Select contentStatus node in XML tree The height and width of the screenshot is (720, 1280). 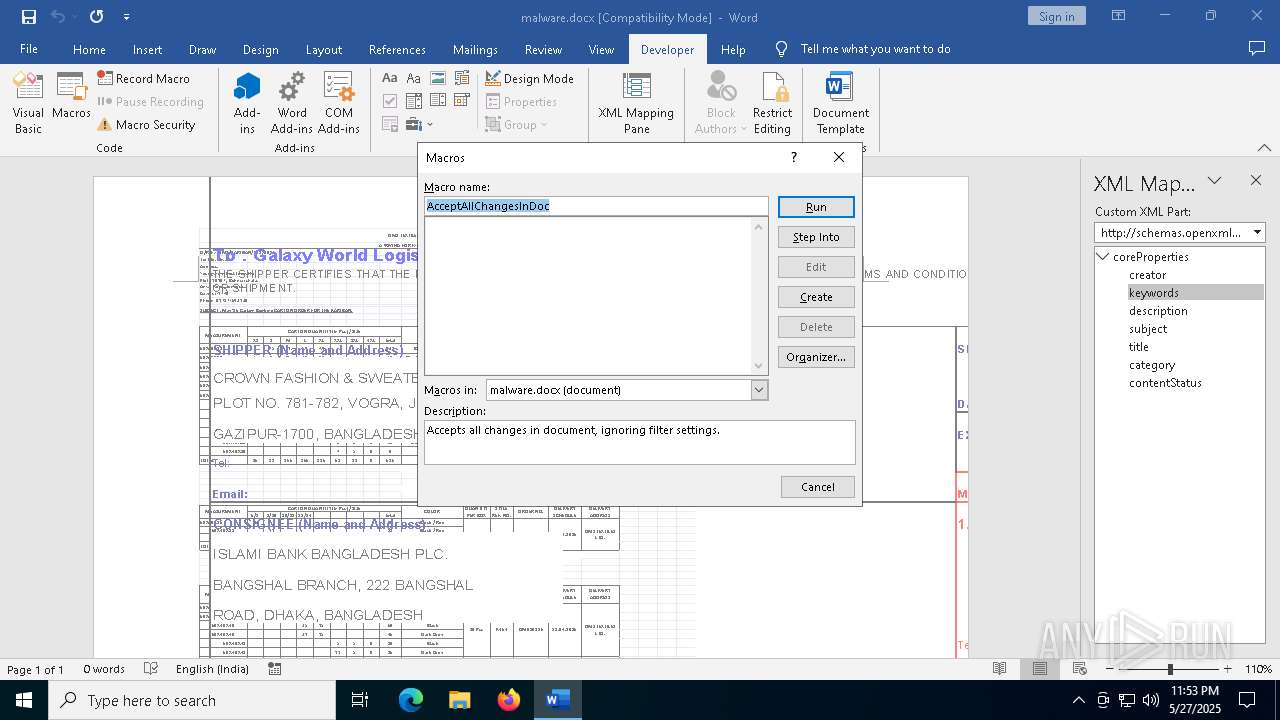1165,383
